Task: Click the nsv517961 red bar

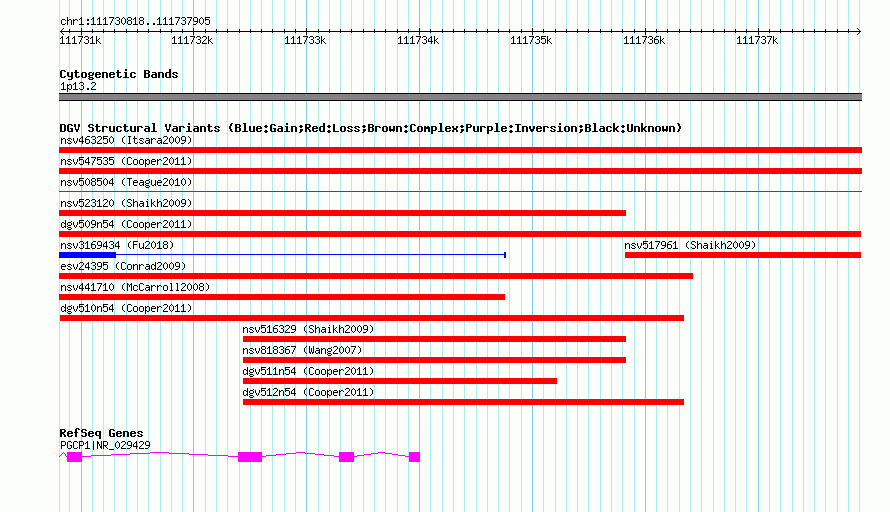Action: coord(743,255)
